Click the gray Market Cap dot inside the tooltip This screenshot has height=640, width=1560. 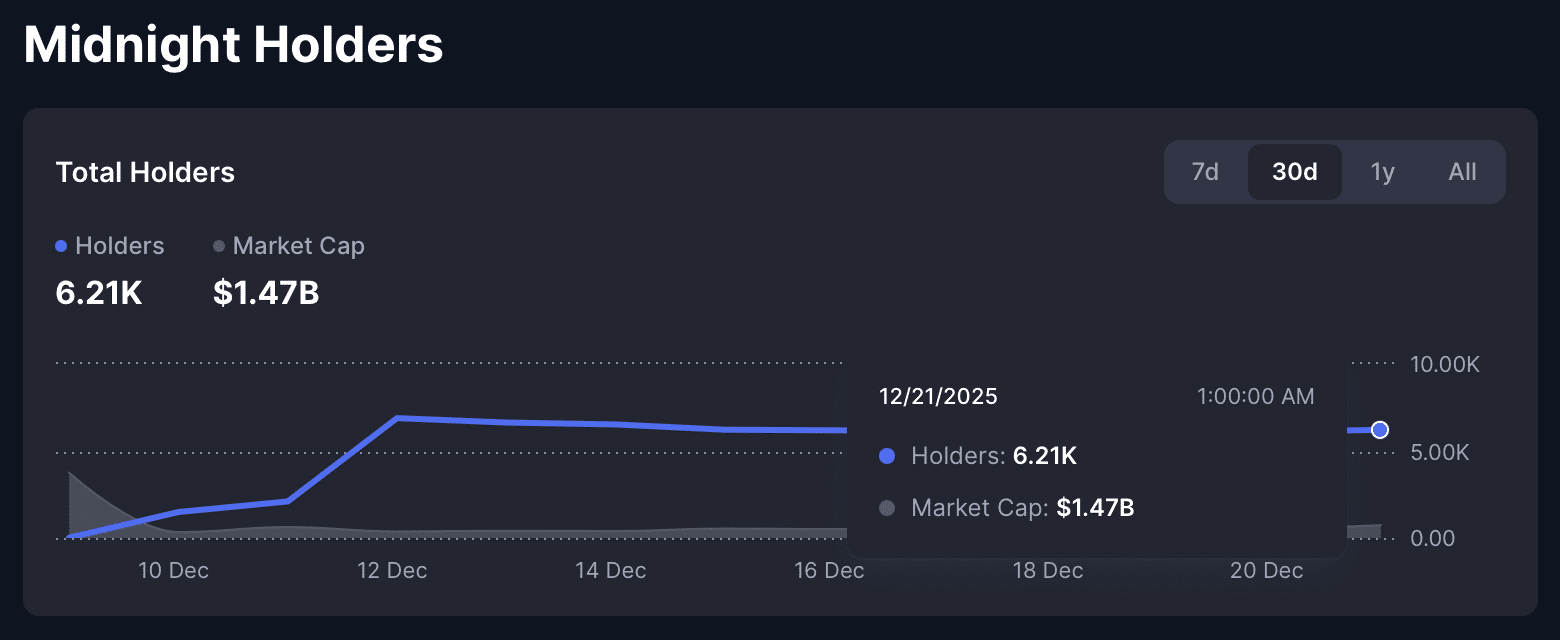886,508
